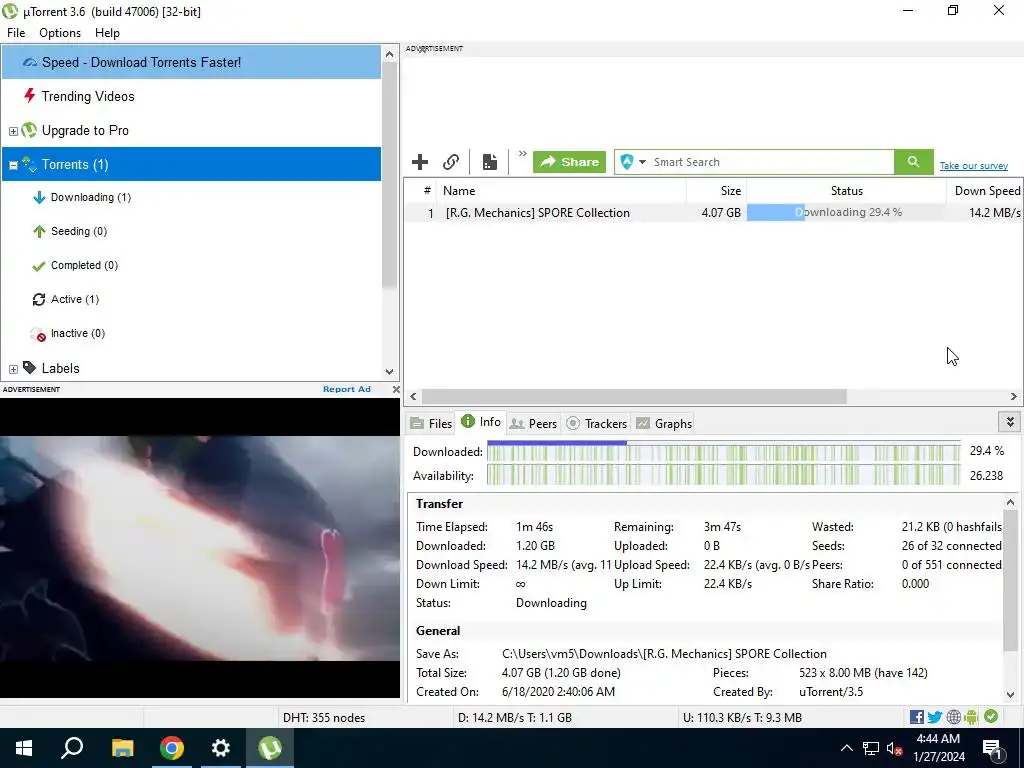Switch to the Peers tab
Screen dimensions: 1024x768
[x=533, y=423]
